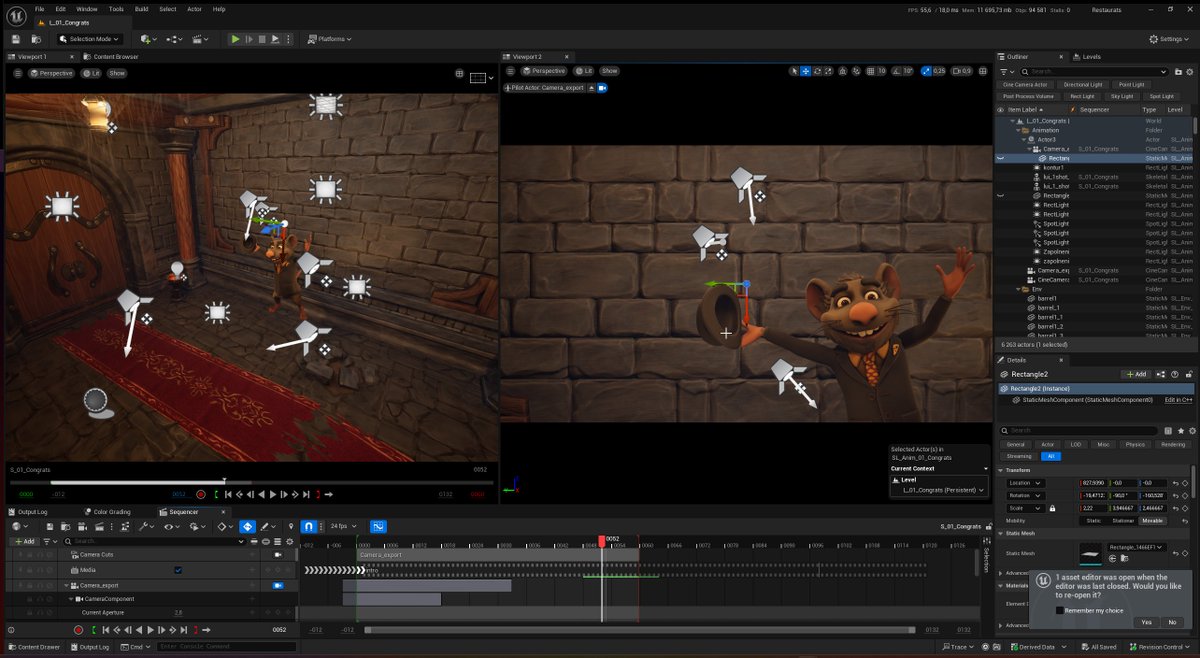Image resolution: width=1200 pixels, height=658 pixels.
Task: Toggle Sequencer snapping magnet icon
Action: point(309,526)
